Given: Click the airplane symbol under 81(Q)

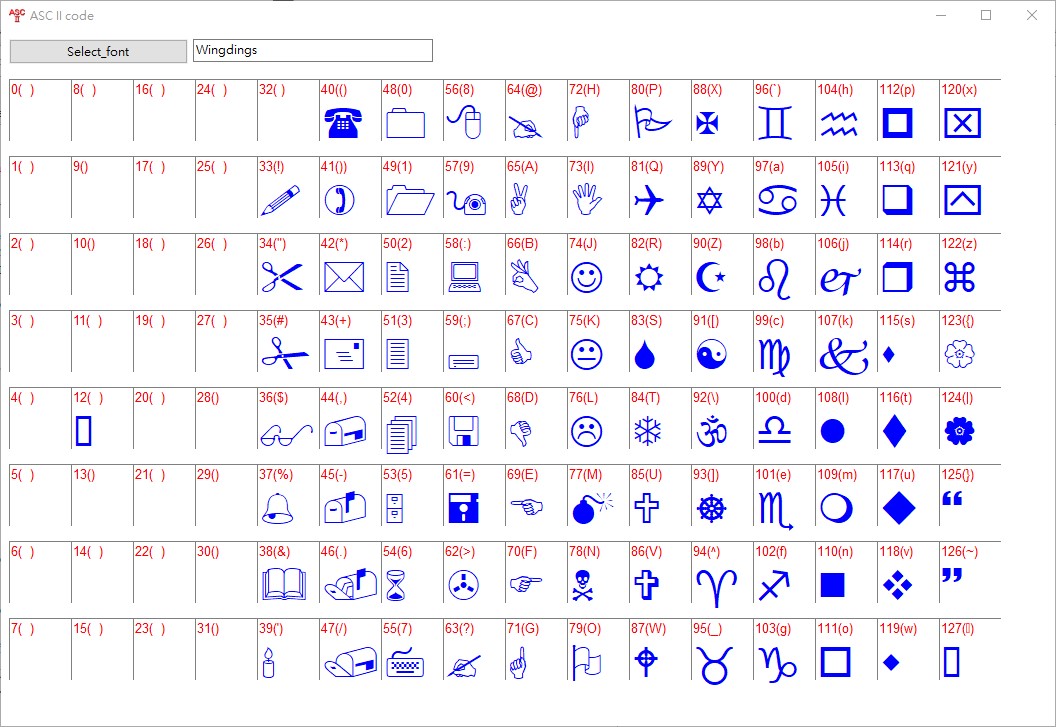Looking at the screenshot, I should tap(649, 200).
